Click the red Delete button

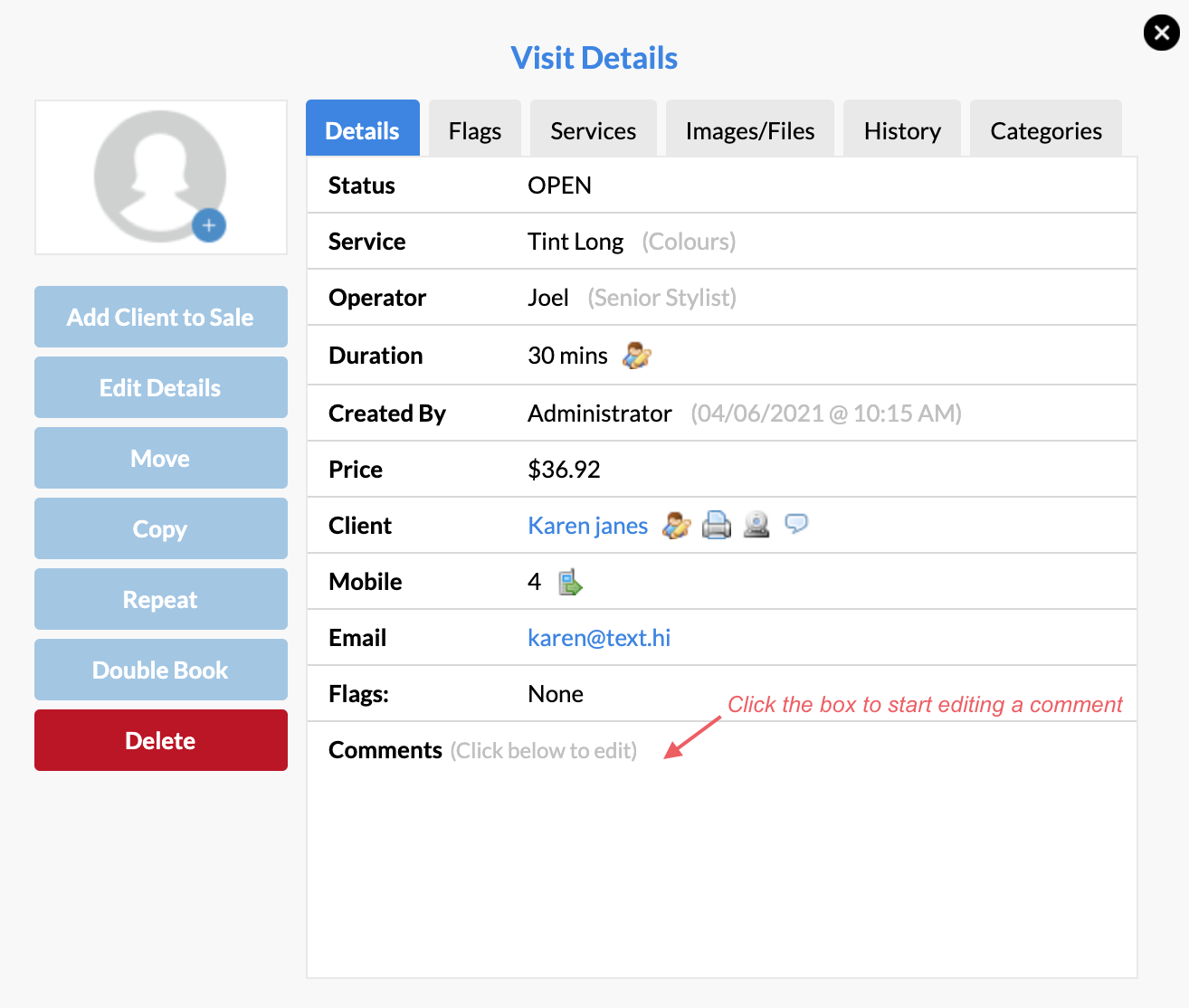[x=160, y=740]
